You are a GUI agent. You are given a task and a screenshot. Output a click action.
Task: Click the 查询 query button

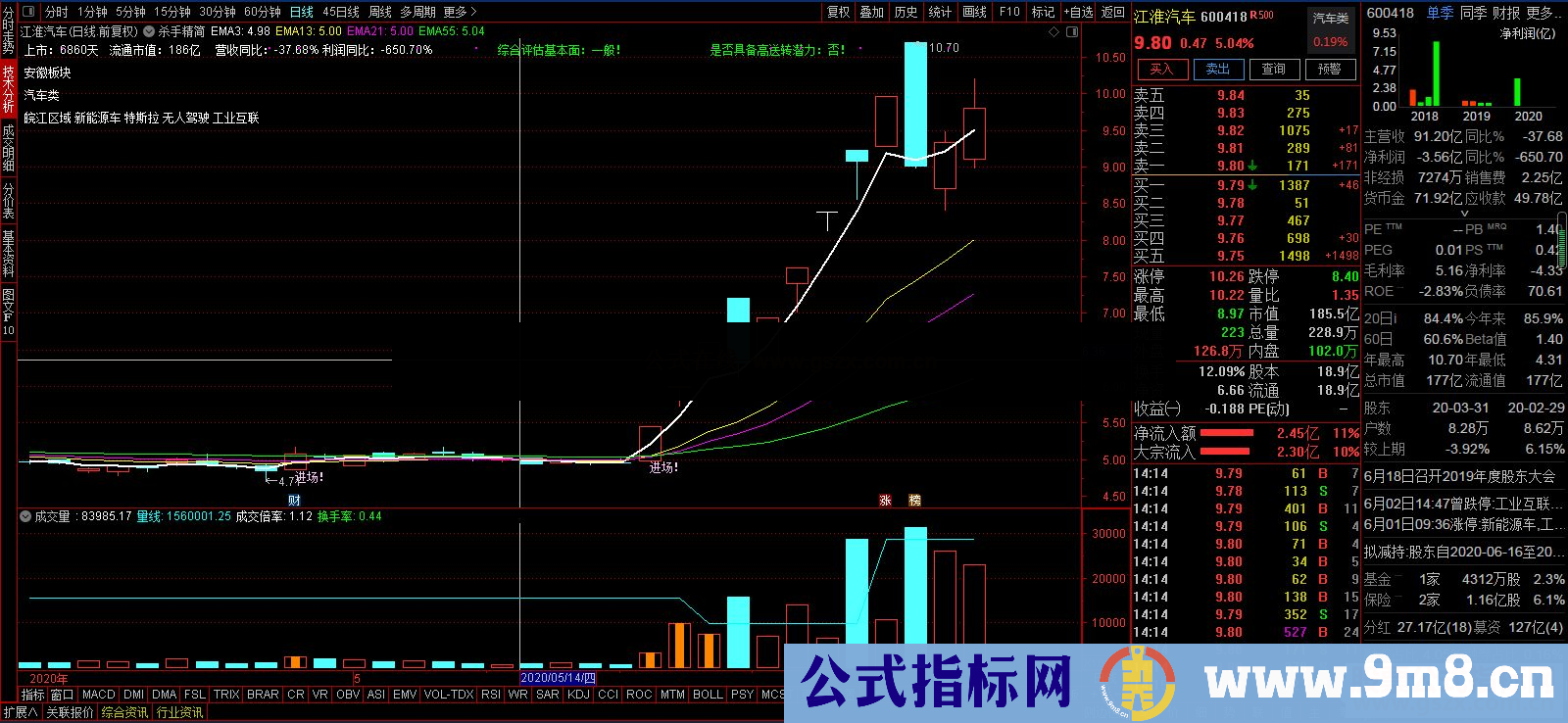click(1274, 70)
